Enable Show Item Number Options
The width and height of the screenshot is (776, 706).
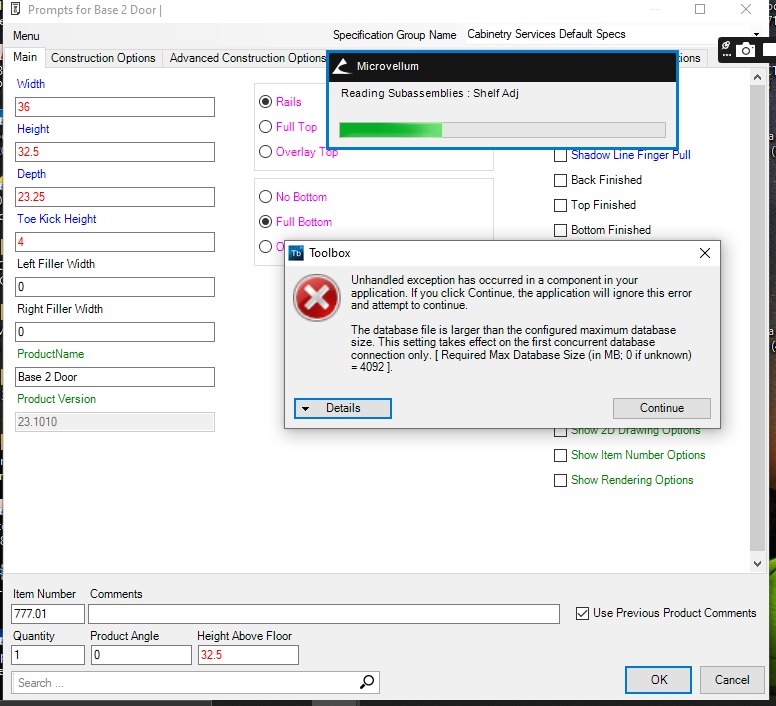[x=560, y=455]
